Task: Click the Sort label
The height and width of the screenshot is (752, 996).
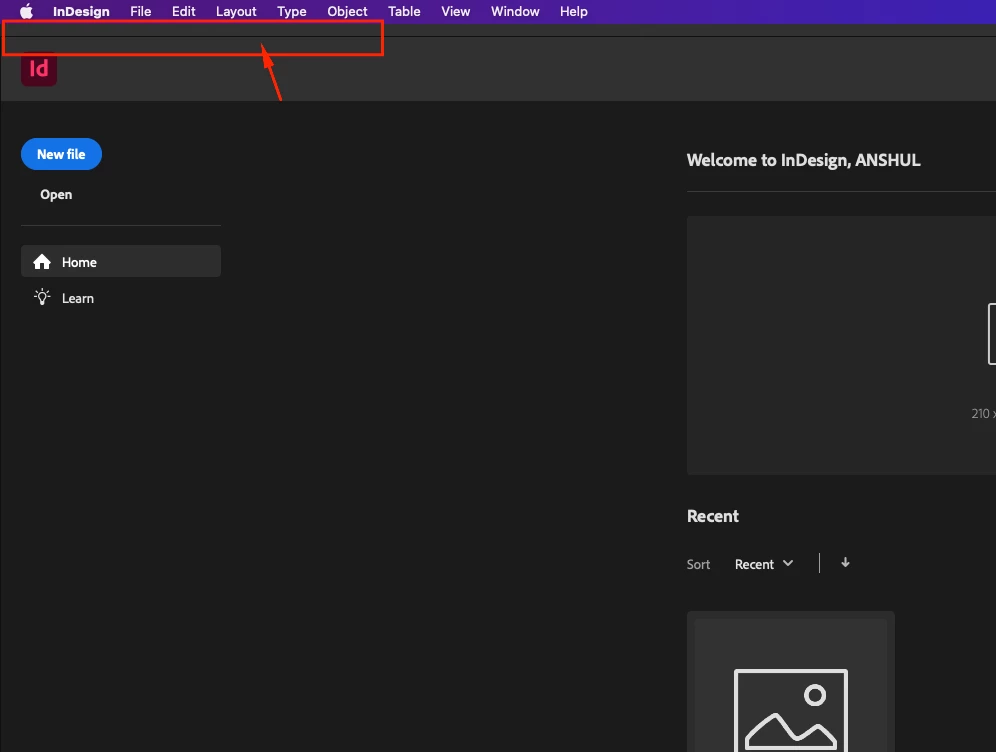Action: point(698,564)
